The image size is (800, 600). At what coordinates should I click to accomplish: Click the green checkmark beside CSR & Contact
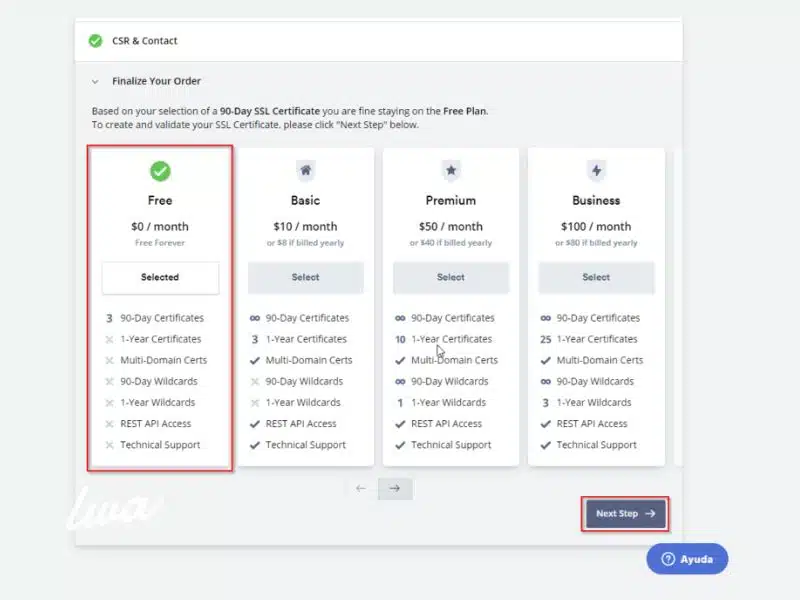(95, 41)
